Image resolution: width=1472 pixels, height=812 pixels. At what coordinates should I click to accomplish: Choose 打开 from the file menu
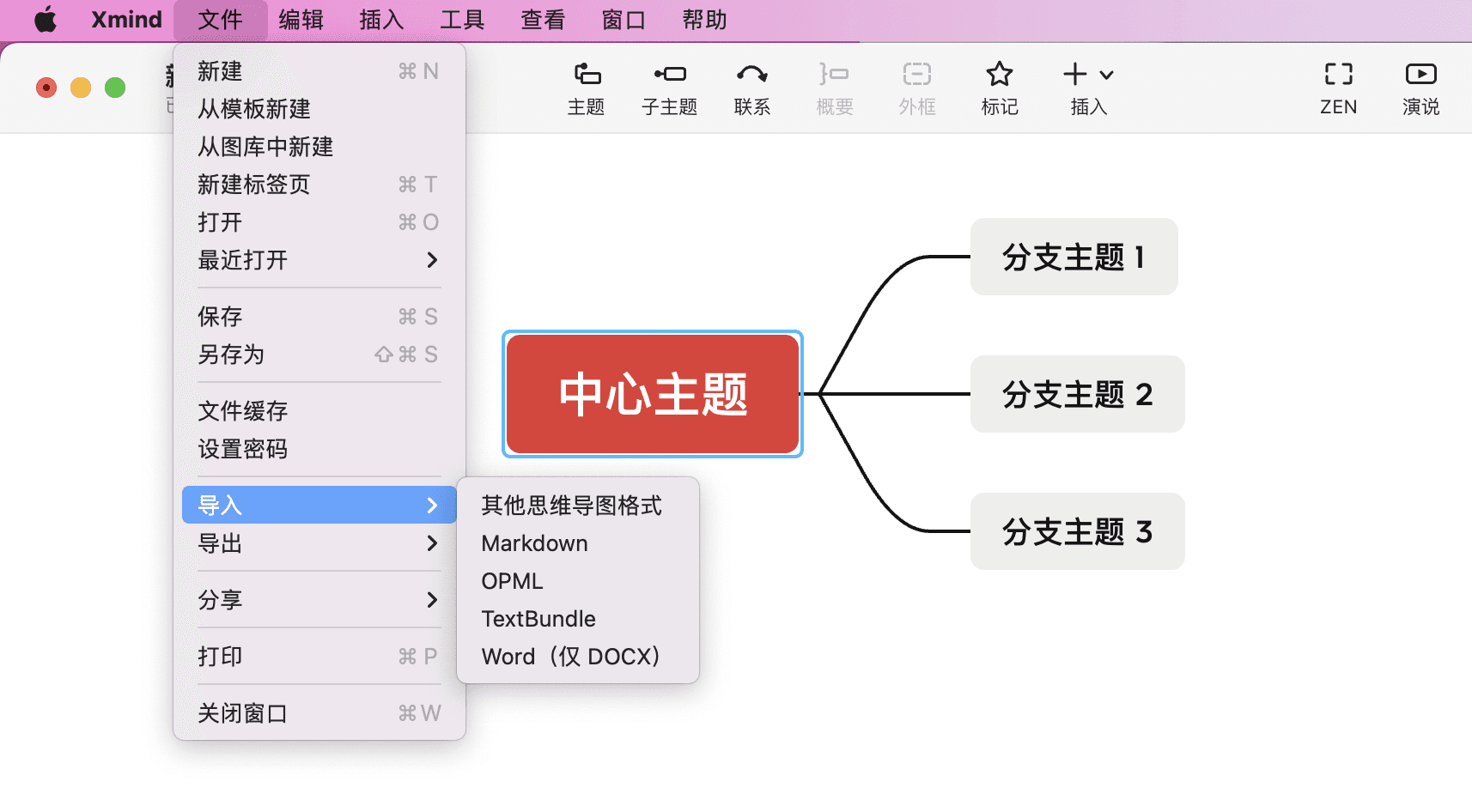point(319,222)
